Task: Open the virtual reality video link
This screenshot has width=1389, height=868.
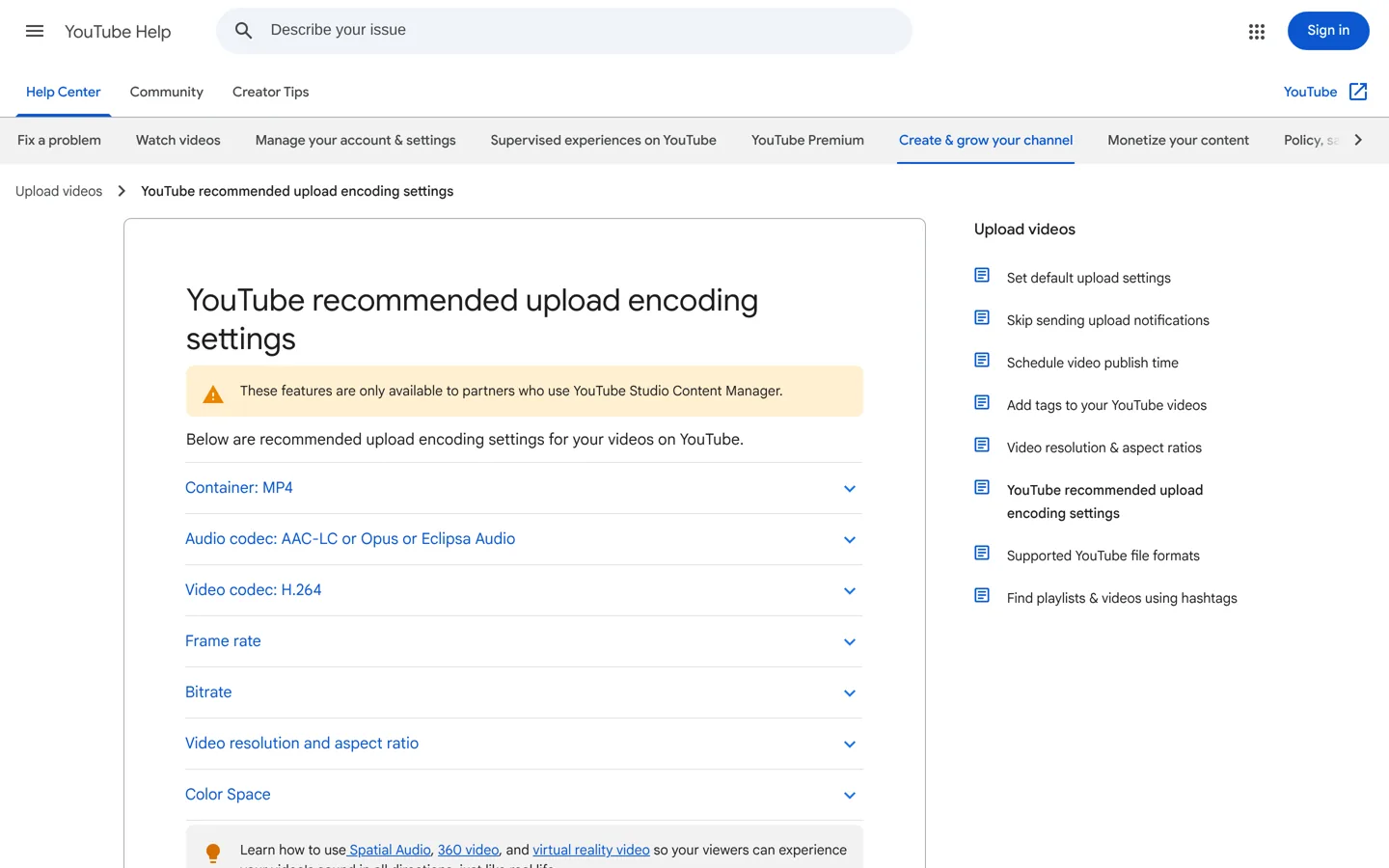Action: click(x=591, y=850)
